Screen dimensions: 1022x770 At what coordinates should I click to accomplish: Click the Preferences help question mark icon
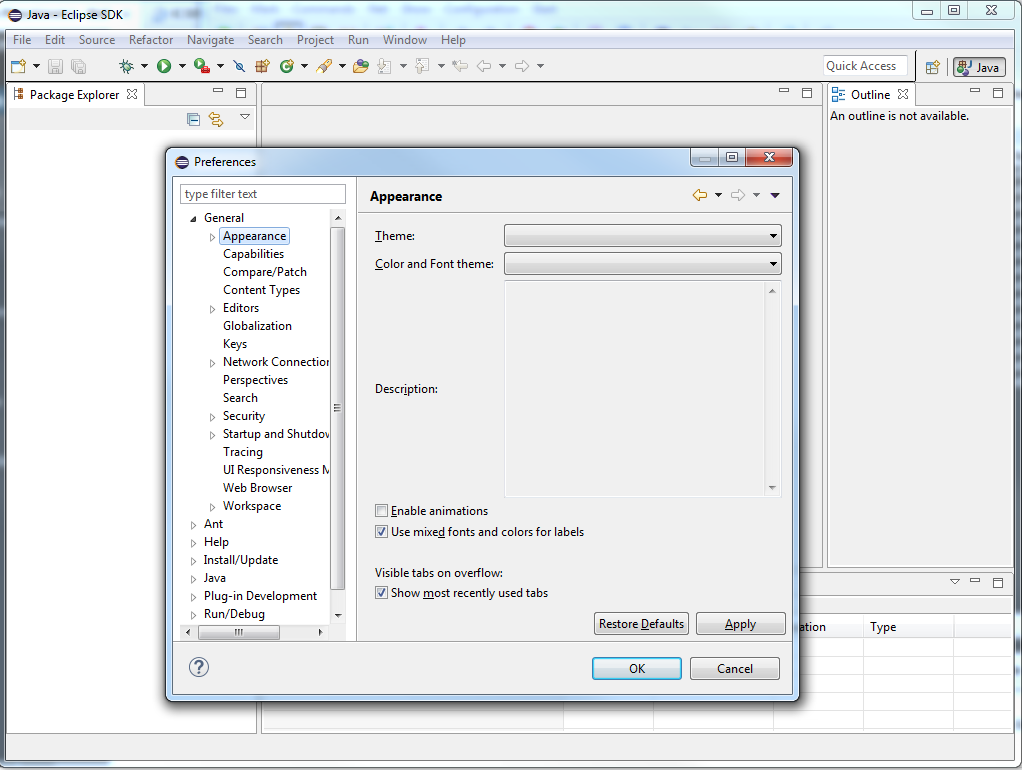coord(199,667)
